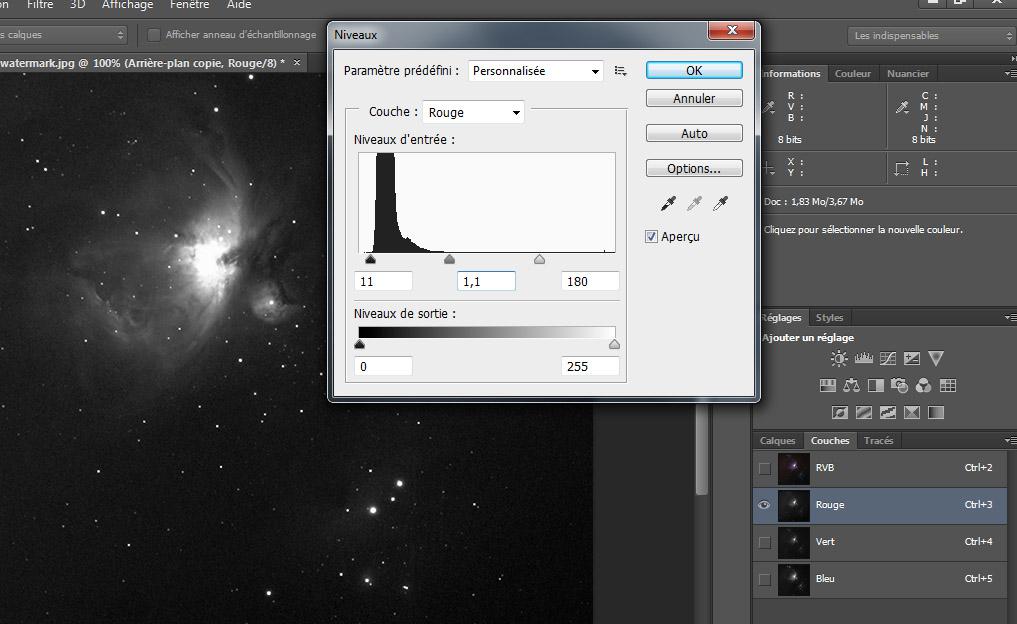Image resolution: width=1017 pixels, height=624 pixels.
Task: Show the Bleu channel visibility
Action: click(x=765, y=579)
